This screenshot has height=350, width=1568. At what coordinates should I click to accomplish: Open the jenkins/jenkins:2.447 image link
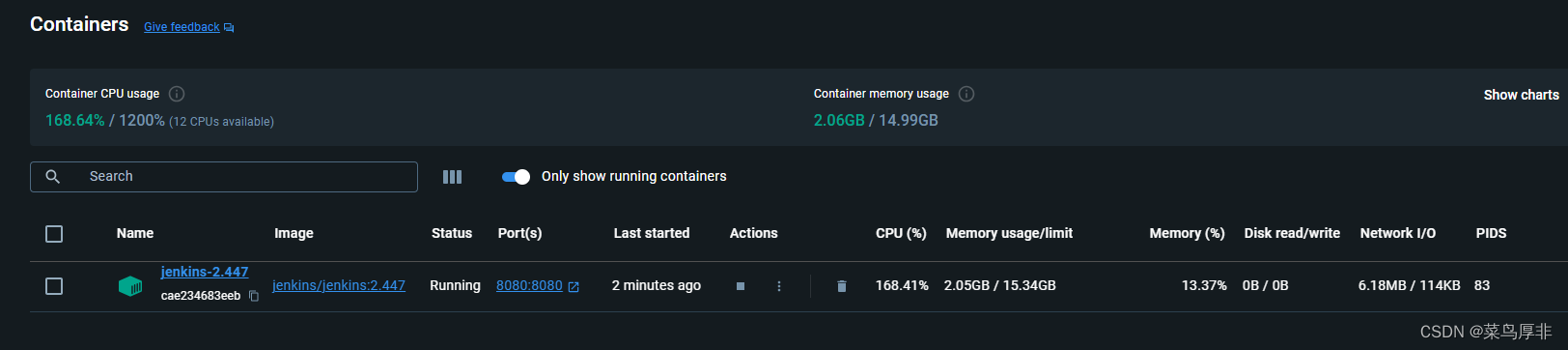tap(339, 285)
